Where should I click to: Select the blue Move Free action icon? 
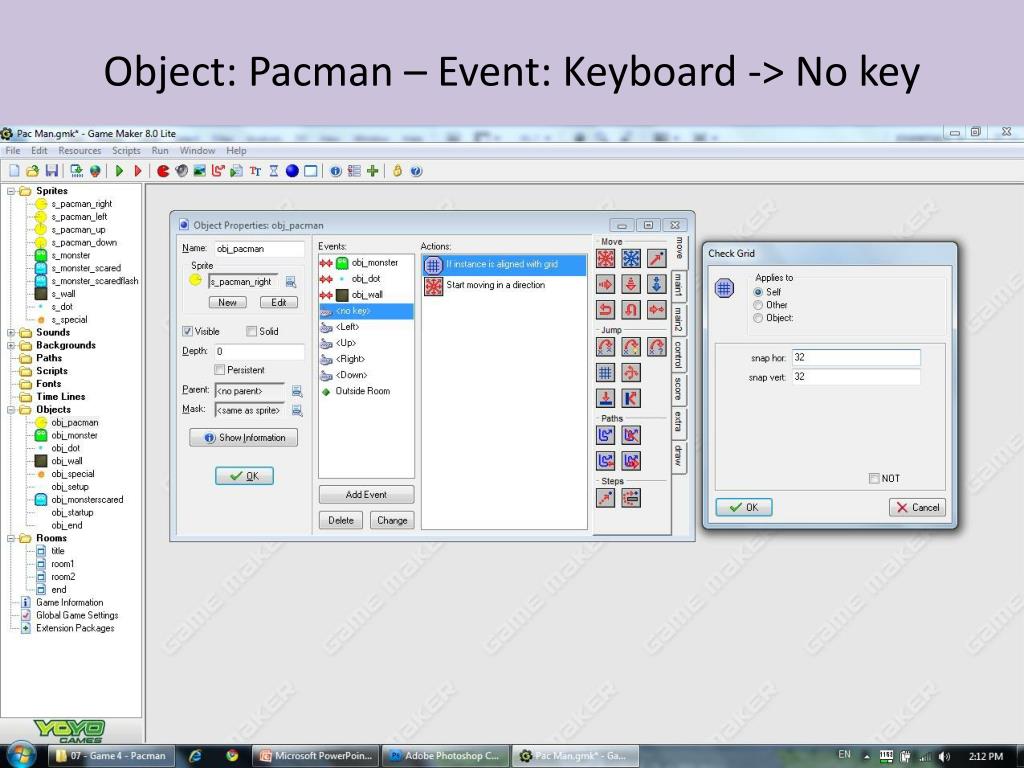click(631, 259)
